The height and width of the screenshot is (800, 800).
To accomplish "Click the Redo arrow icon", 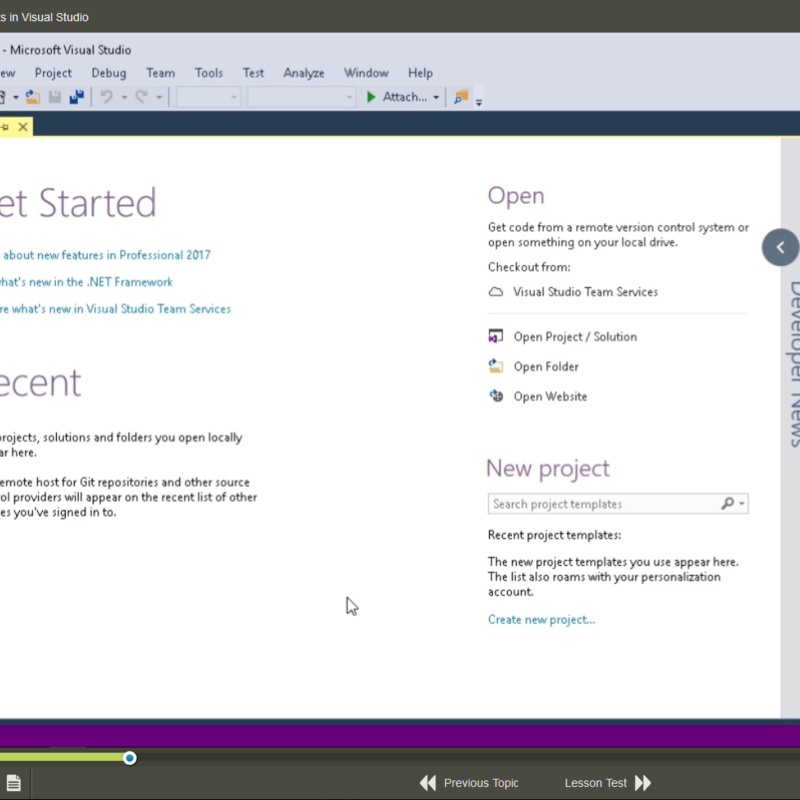I will coord(142,97).
